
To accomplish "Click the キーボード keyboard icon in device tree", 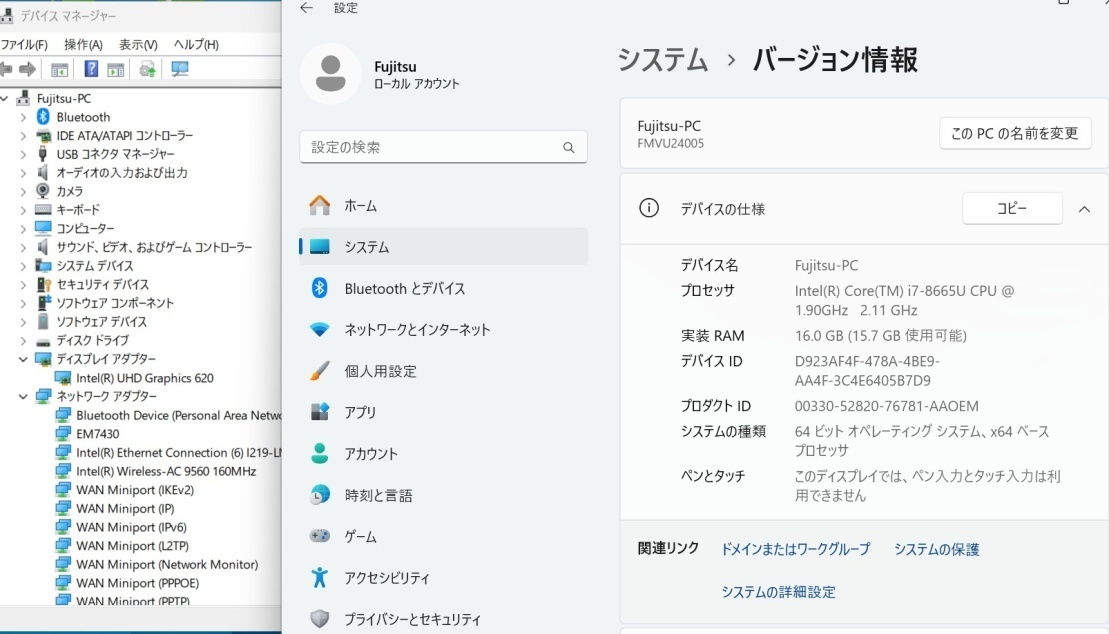I will point(43,209).
